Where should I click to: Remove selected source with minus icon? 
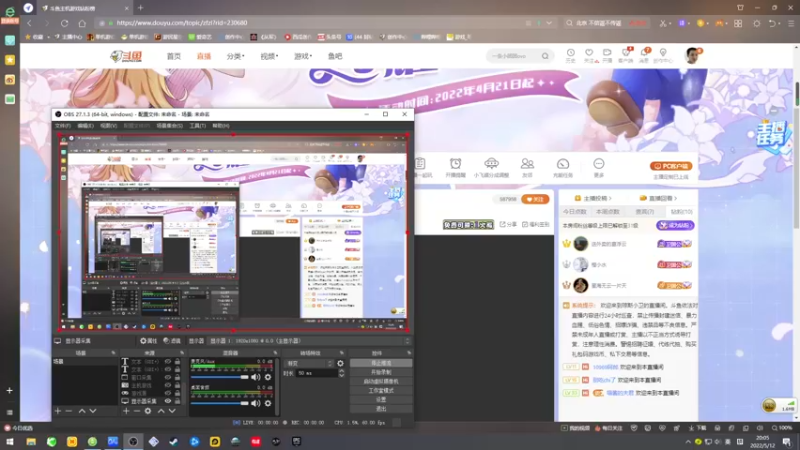[137, 411]
